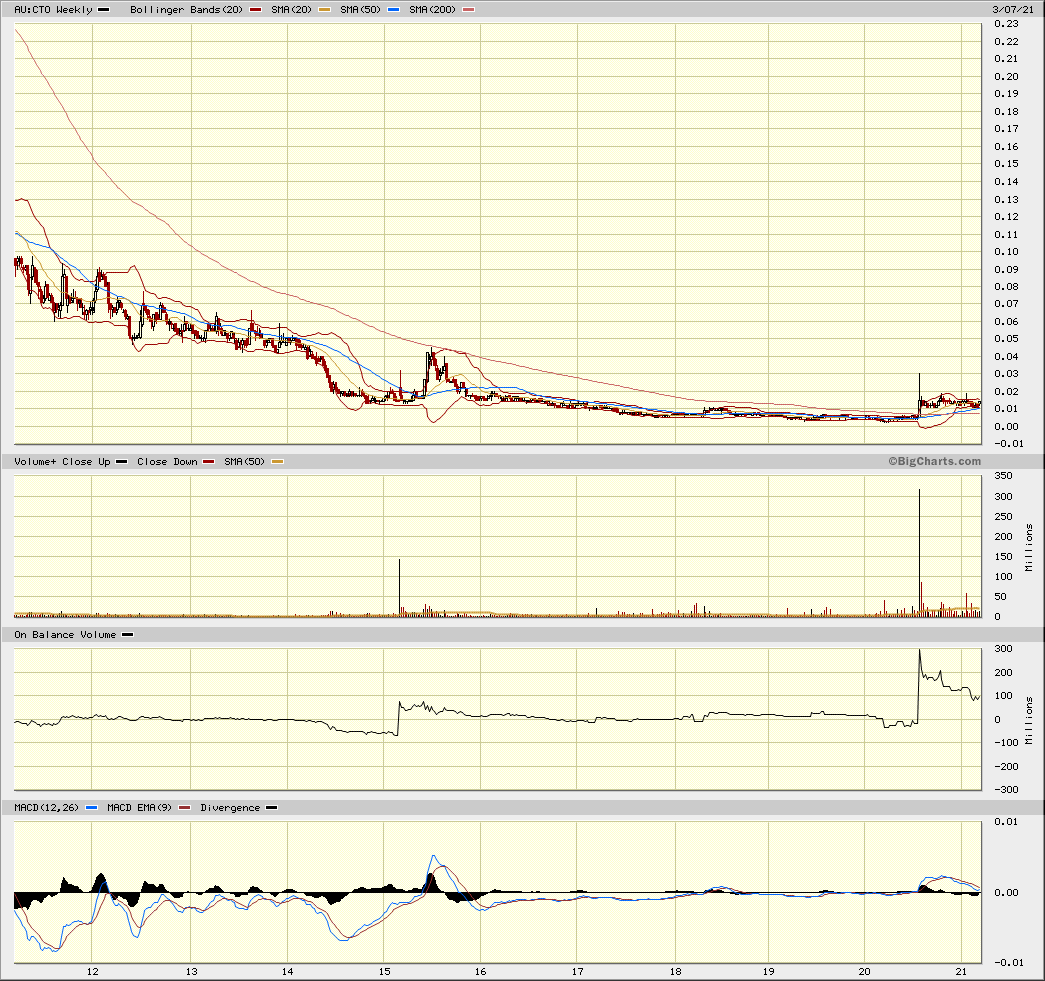
Task: Click the black On Balance Volume swatch
Action: click(127, 635)
